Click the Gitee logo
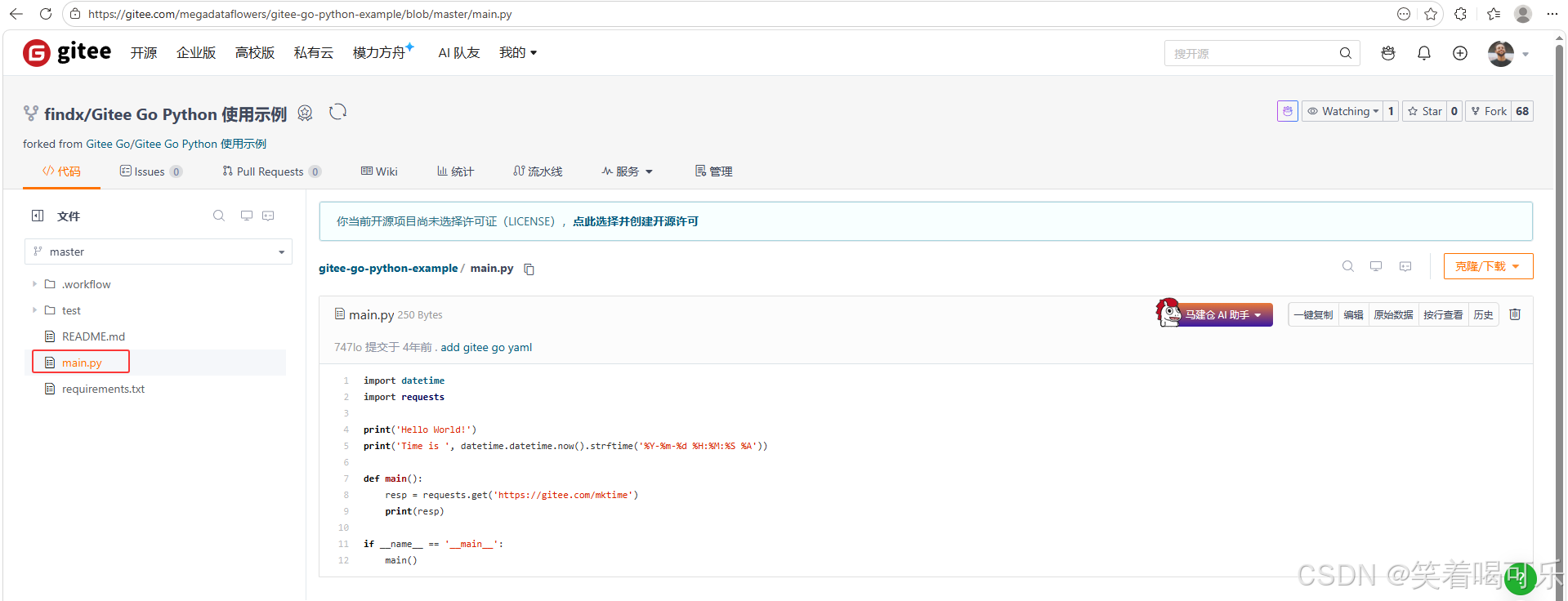This screenshot has height=601, width=1568. (67, 52)
